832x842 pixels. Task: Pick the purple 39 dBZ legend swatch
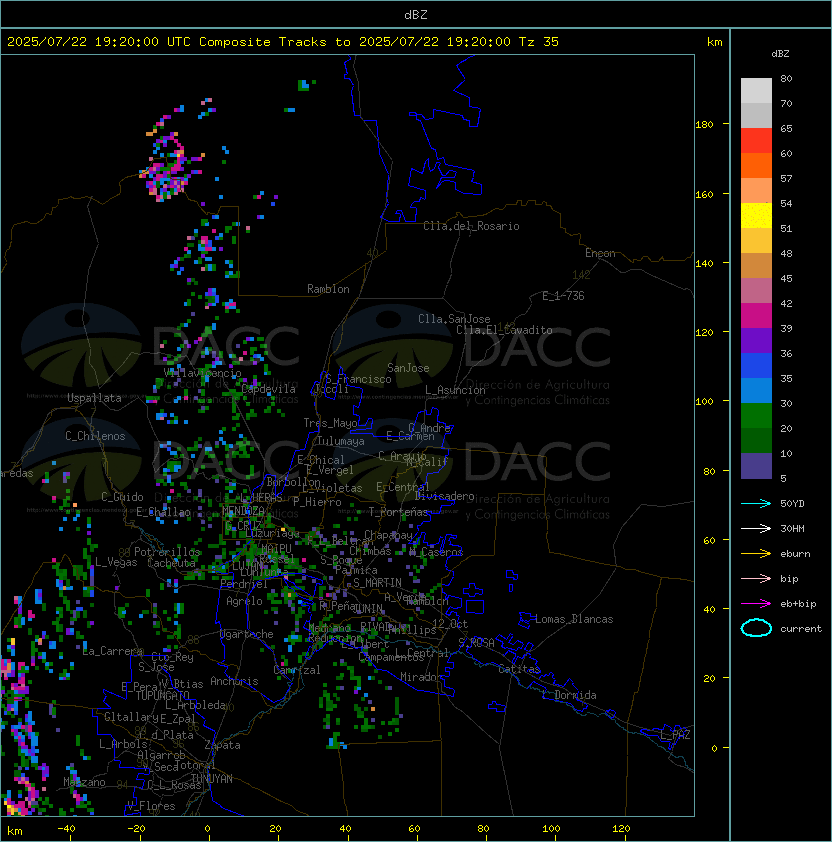pos(756,340)
